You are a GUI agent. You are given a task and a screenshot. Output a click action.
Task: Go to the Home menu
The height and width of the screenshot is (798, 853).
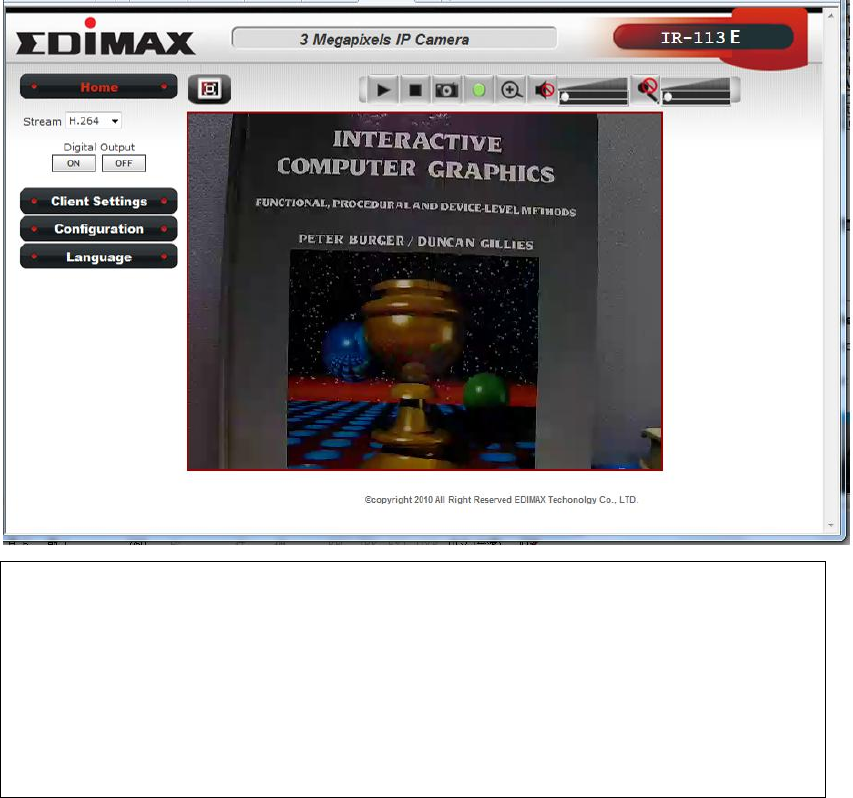click(x=98, y=87)
